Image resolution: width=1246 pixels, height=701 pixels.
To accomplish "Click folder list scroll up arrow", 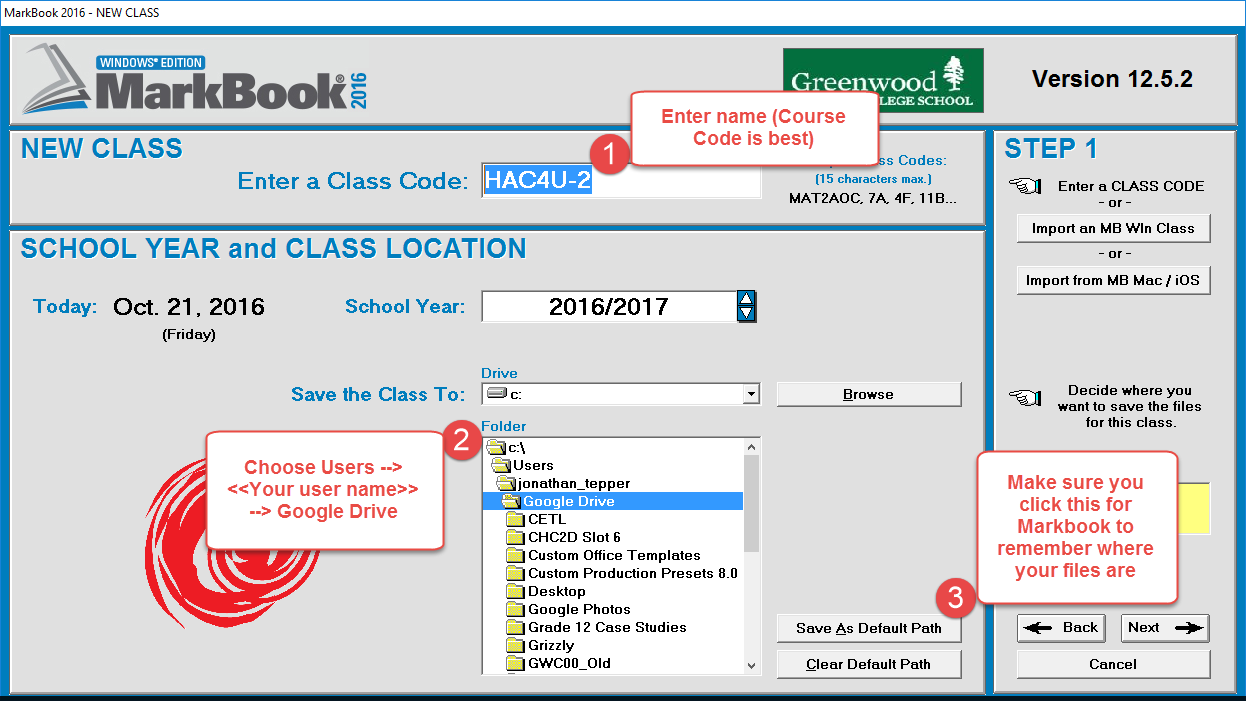I will [x=751, y=446].
